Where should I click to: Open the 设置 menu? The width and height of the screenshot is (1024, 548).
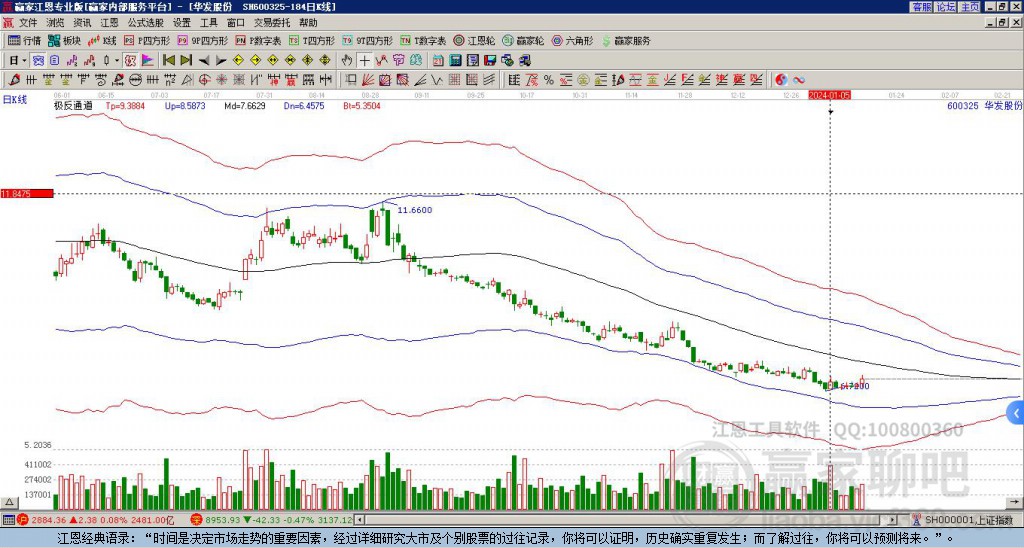coord(182,23)
